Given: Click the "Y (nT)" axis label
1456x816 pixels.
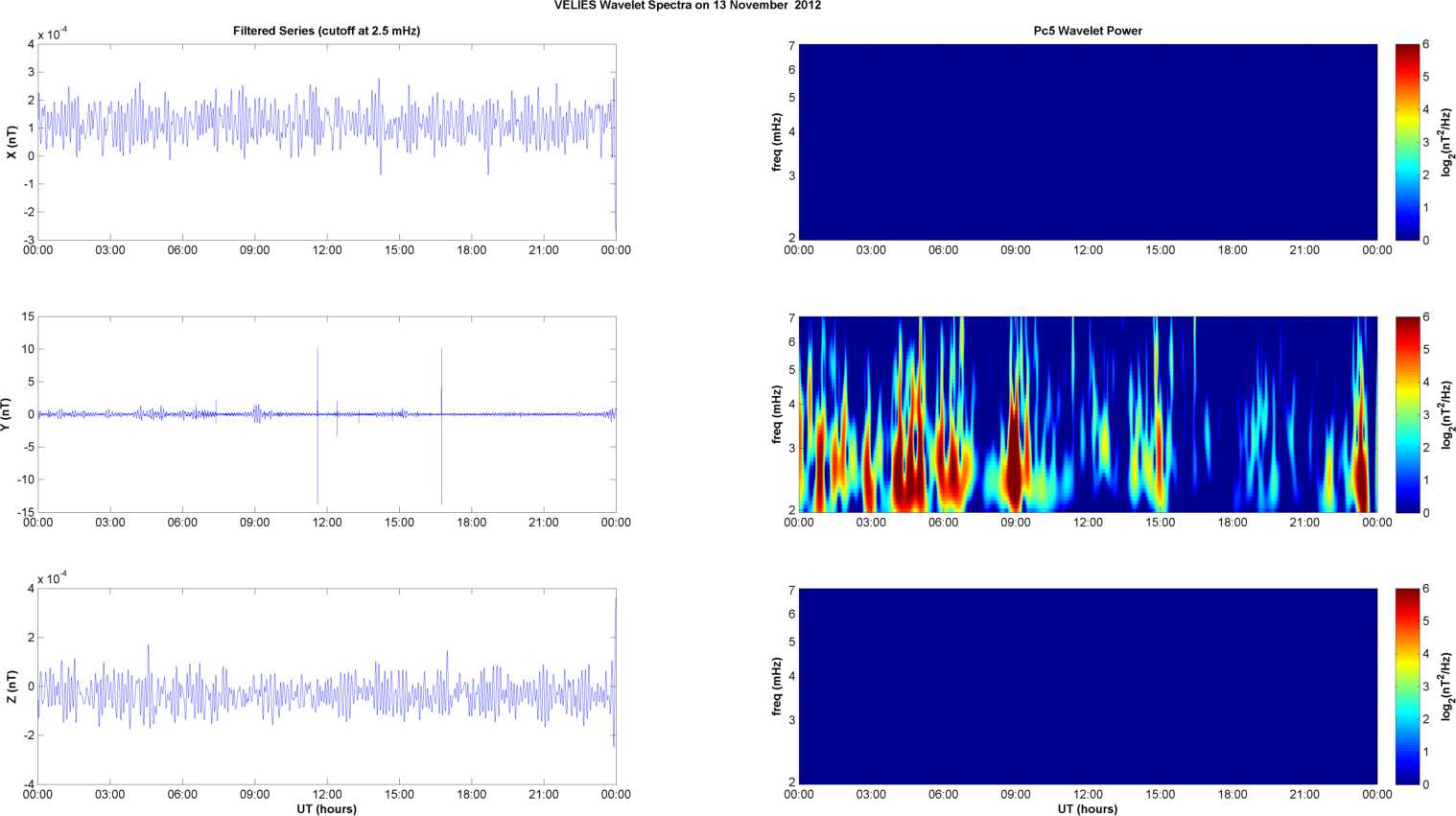Looking at the screenshot, I should (7, 414).
